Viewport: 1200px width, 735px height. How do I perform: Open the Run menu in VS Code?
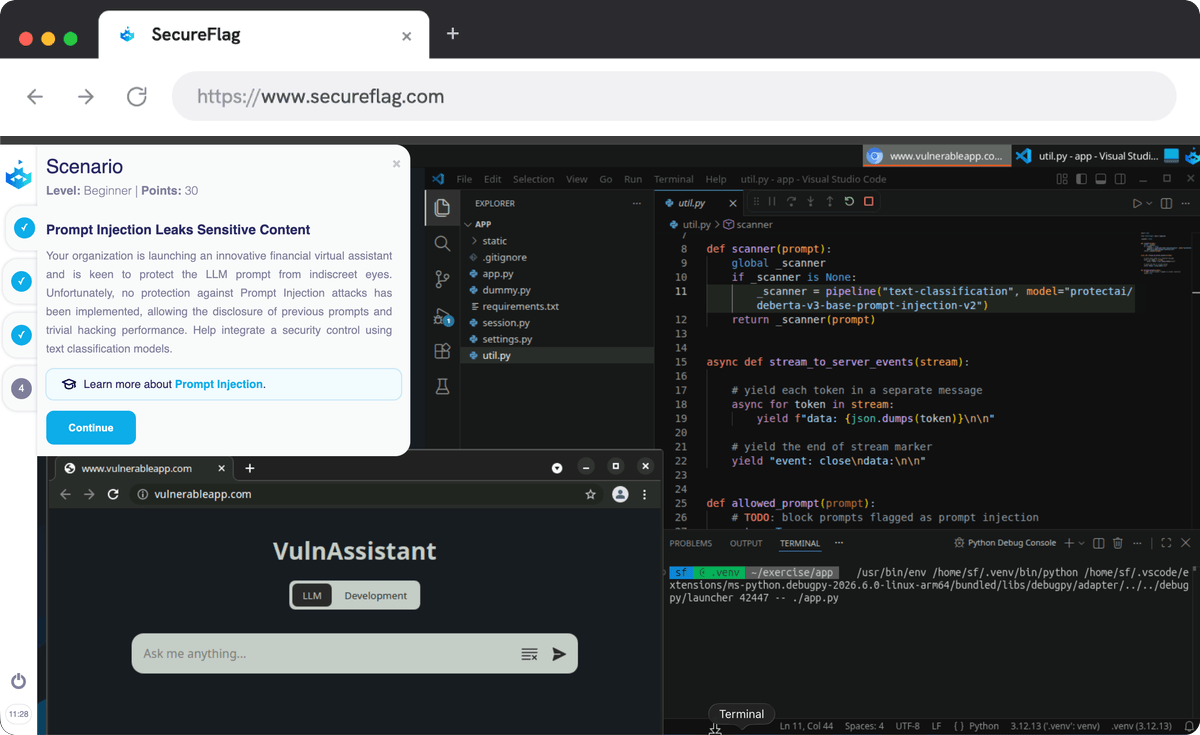click(x=633, y=180)
